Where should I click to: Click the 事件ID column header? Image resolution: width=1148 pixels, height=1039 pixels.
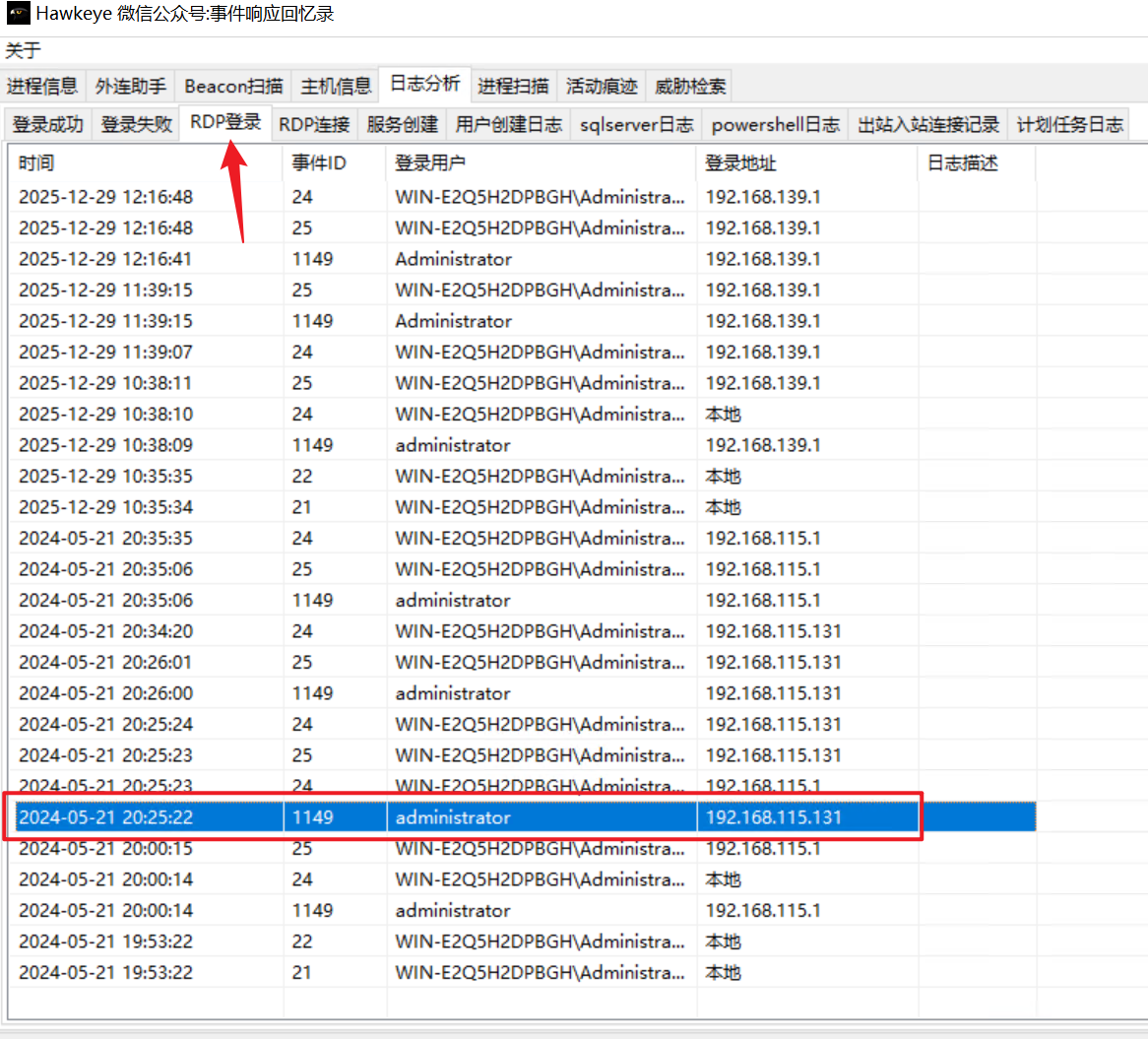[335, 163]
